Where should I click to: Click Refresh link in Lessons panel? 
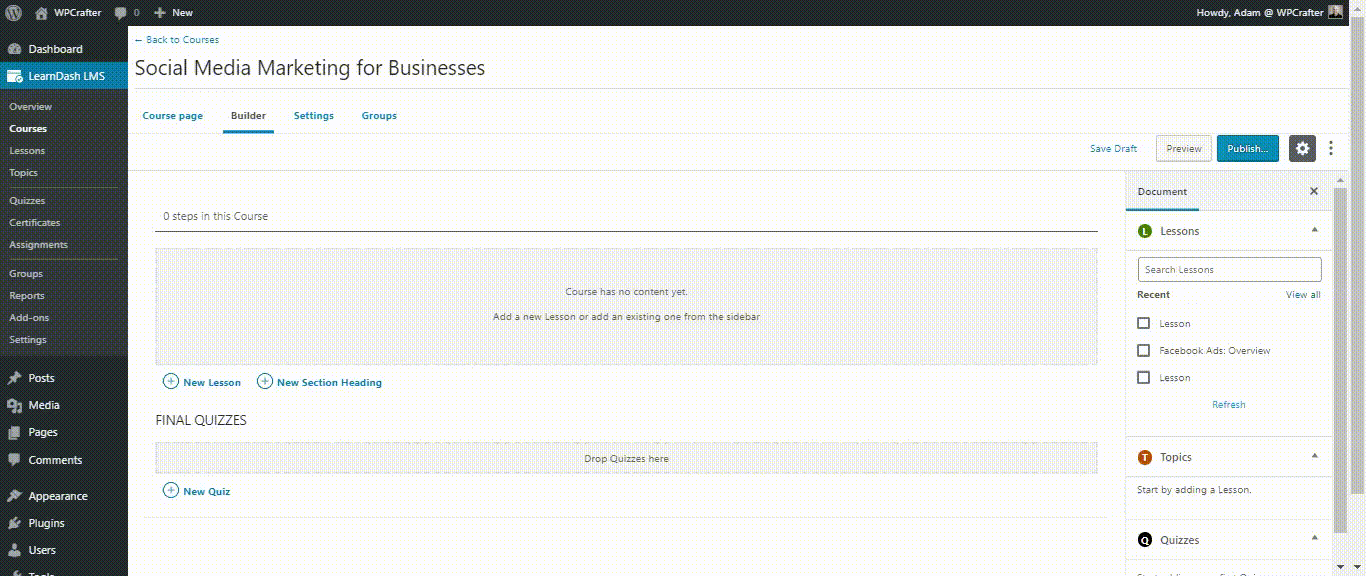coord(1229,405)
